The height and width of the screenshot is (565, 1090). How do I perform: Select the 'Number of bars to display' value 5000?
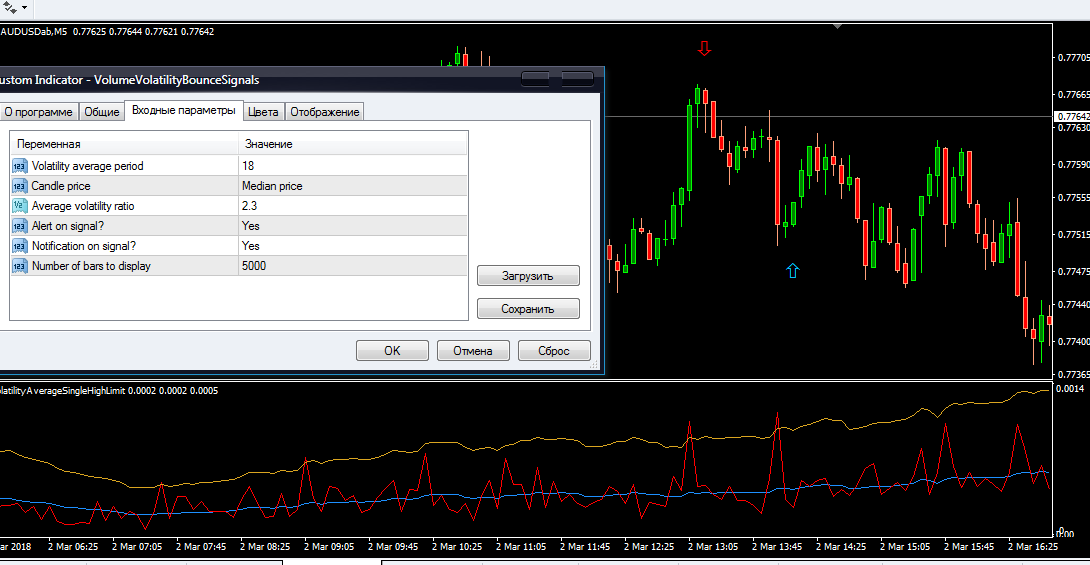tap(353, 266)
